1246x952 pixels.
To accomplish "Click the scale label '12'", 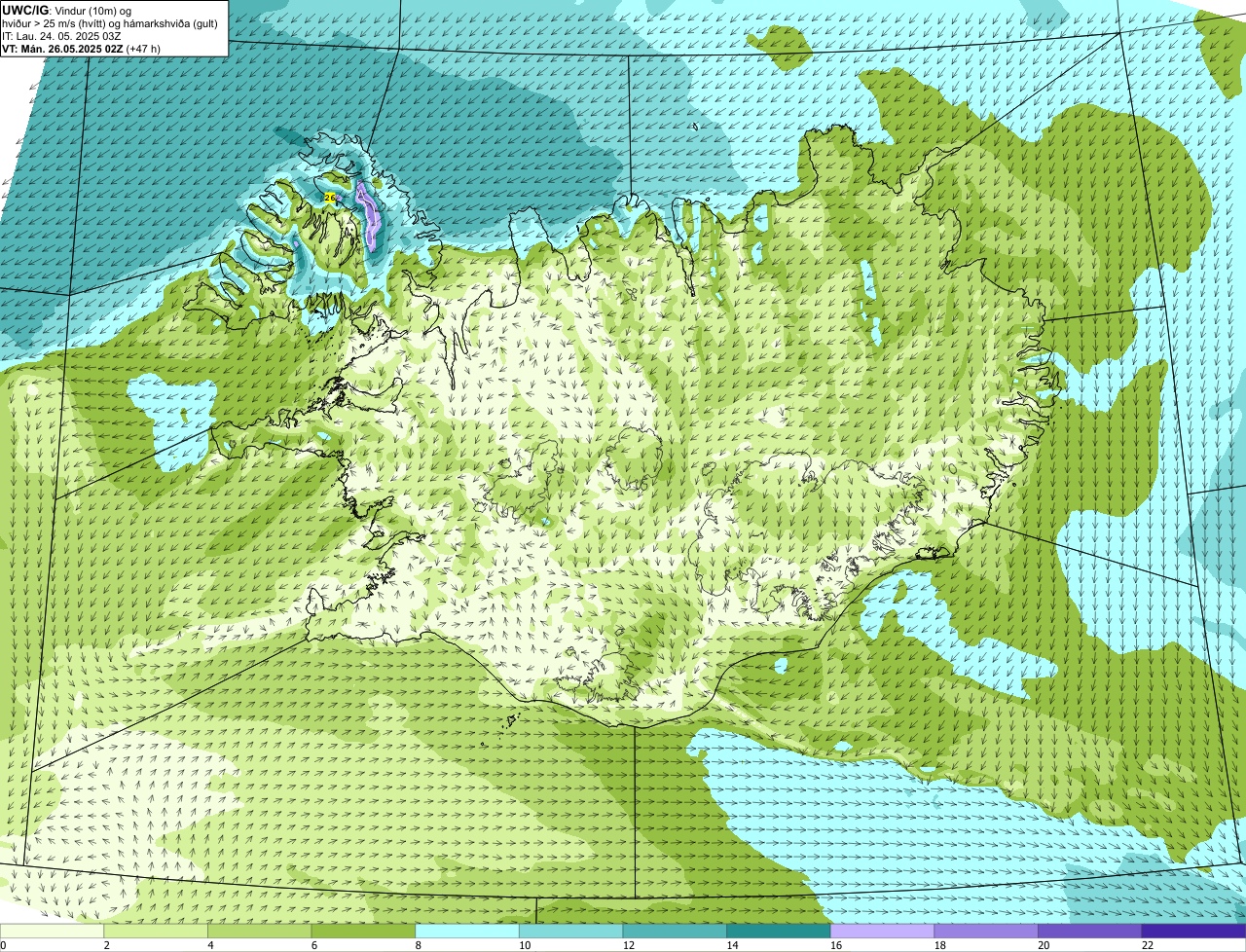I will [x=629, y=945].
